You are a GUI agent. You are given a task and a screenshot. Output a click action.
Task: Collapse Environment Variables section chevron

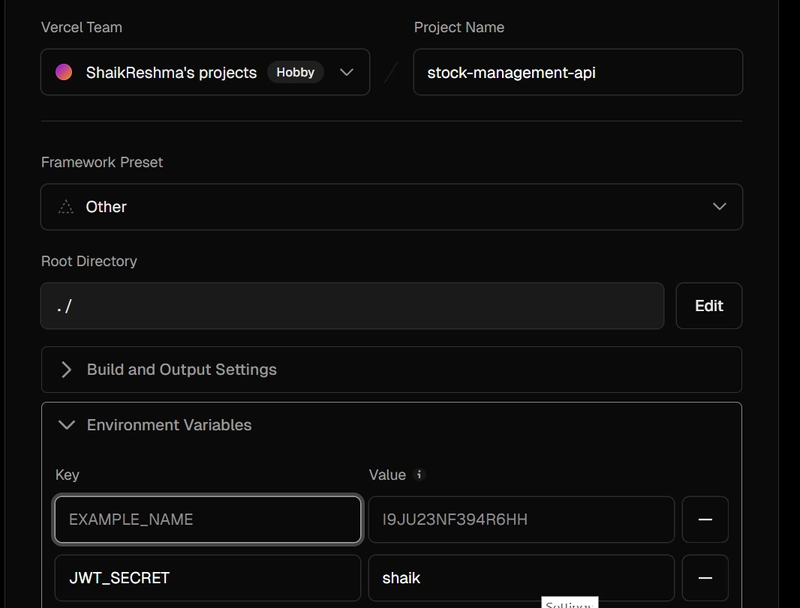(67, 425)
